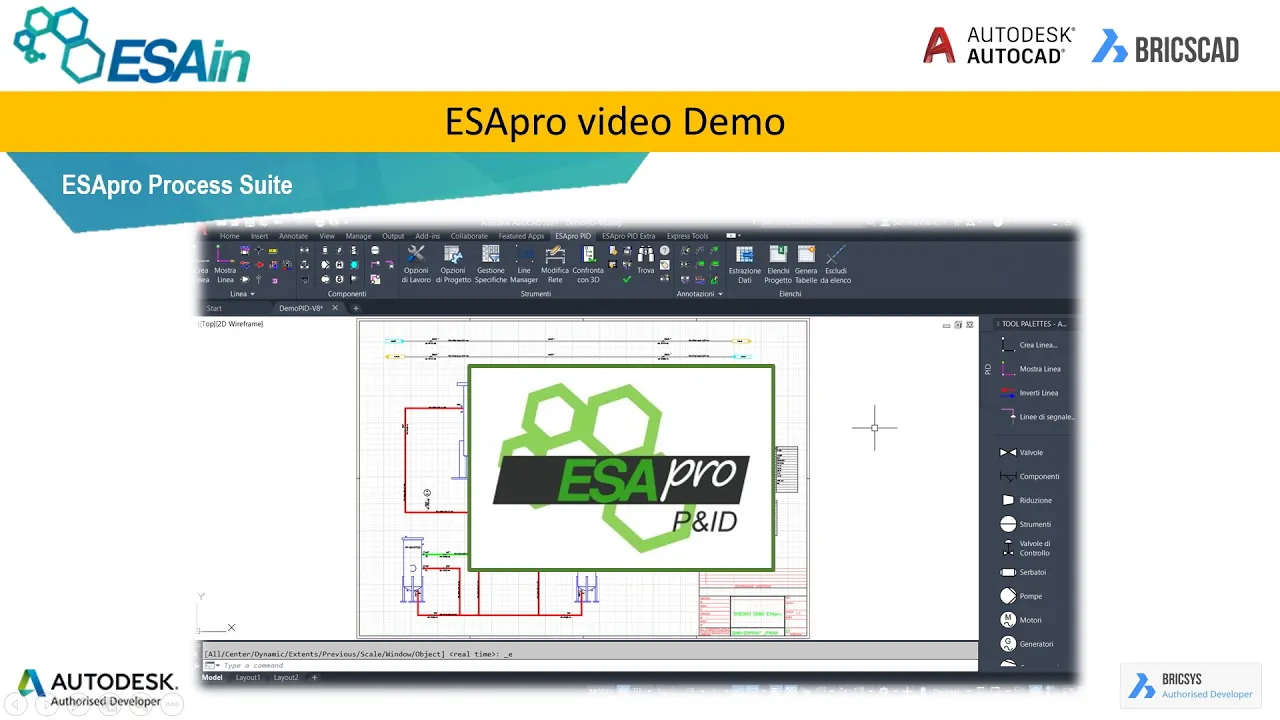This screenshot has width=1280, height=720.
Task: Restore the drawing viewport window button
Action: [958, 325]
